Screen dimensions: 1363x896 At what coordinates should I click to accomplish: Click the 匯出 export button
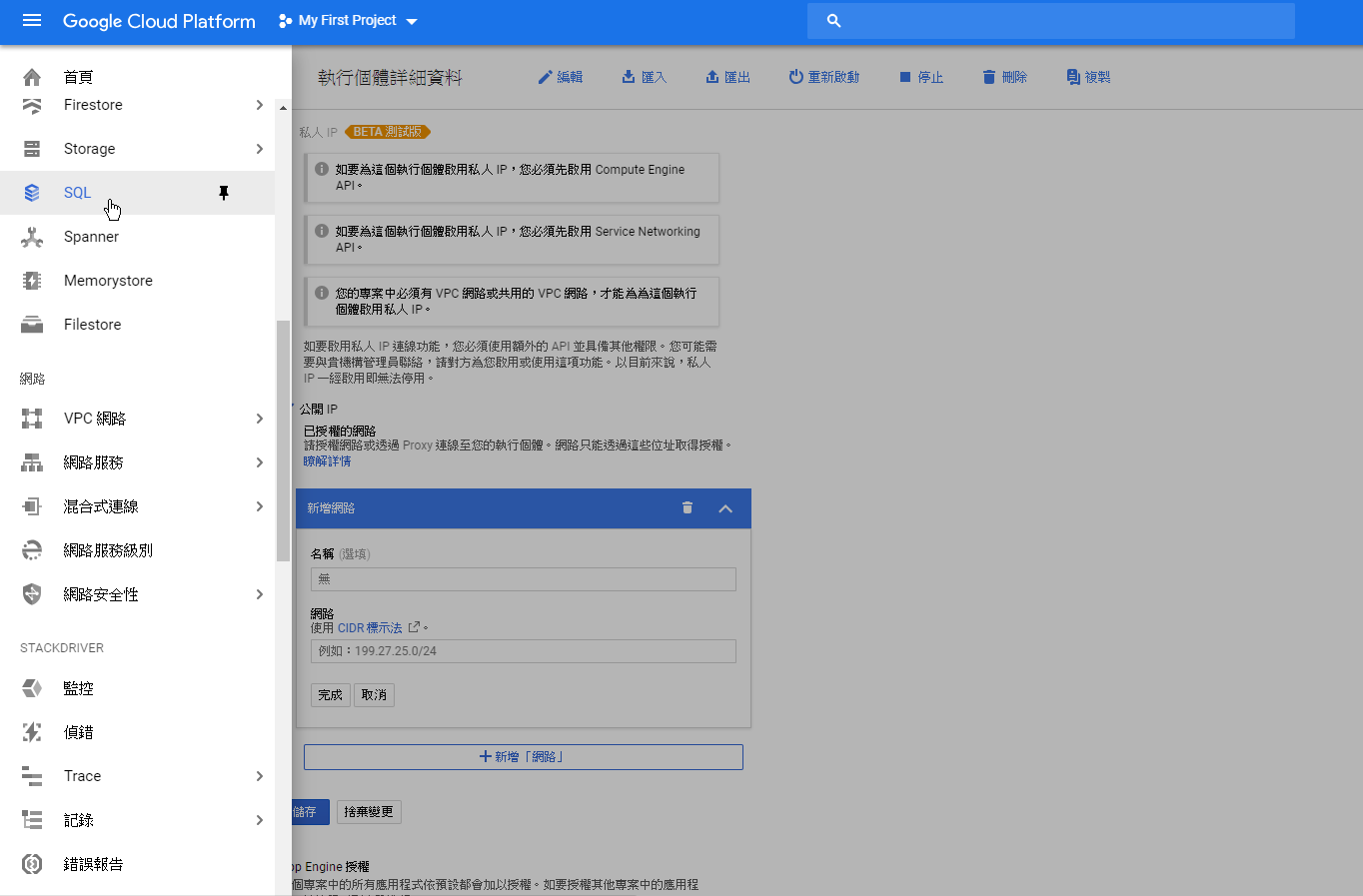coord(727,77)
